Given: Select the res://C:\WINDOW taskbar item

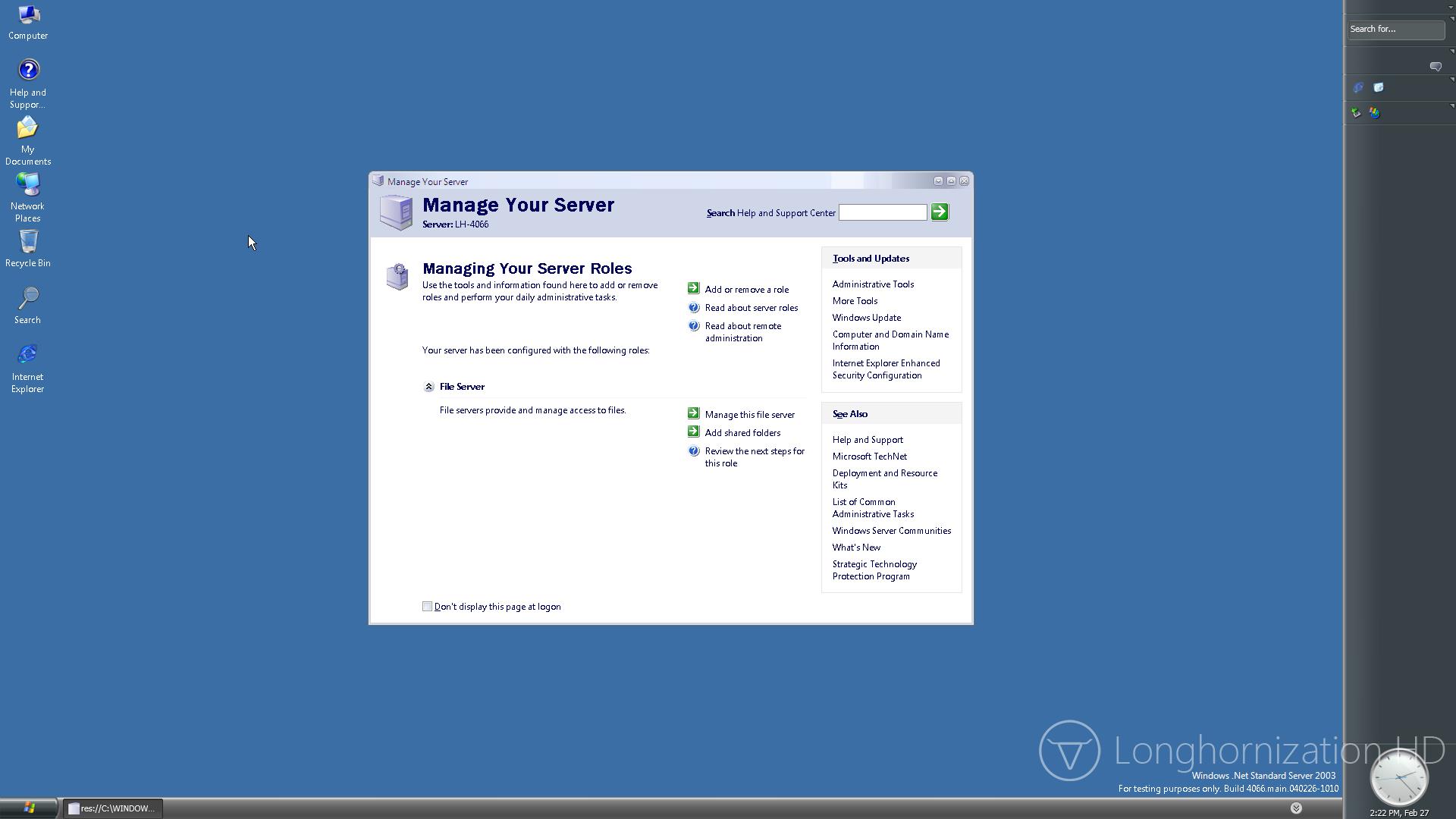Looking at the screenshot, I should point(112,808).
